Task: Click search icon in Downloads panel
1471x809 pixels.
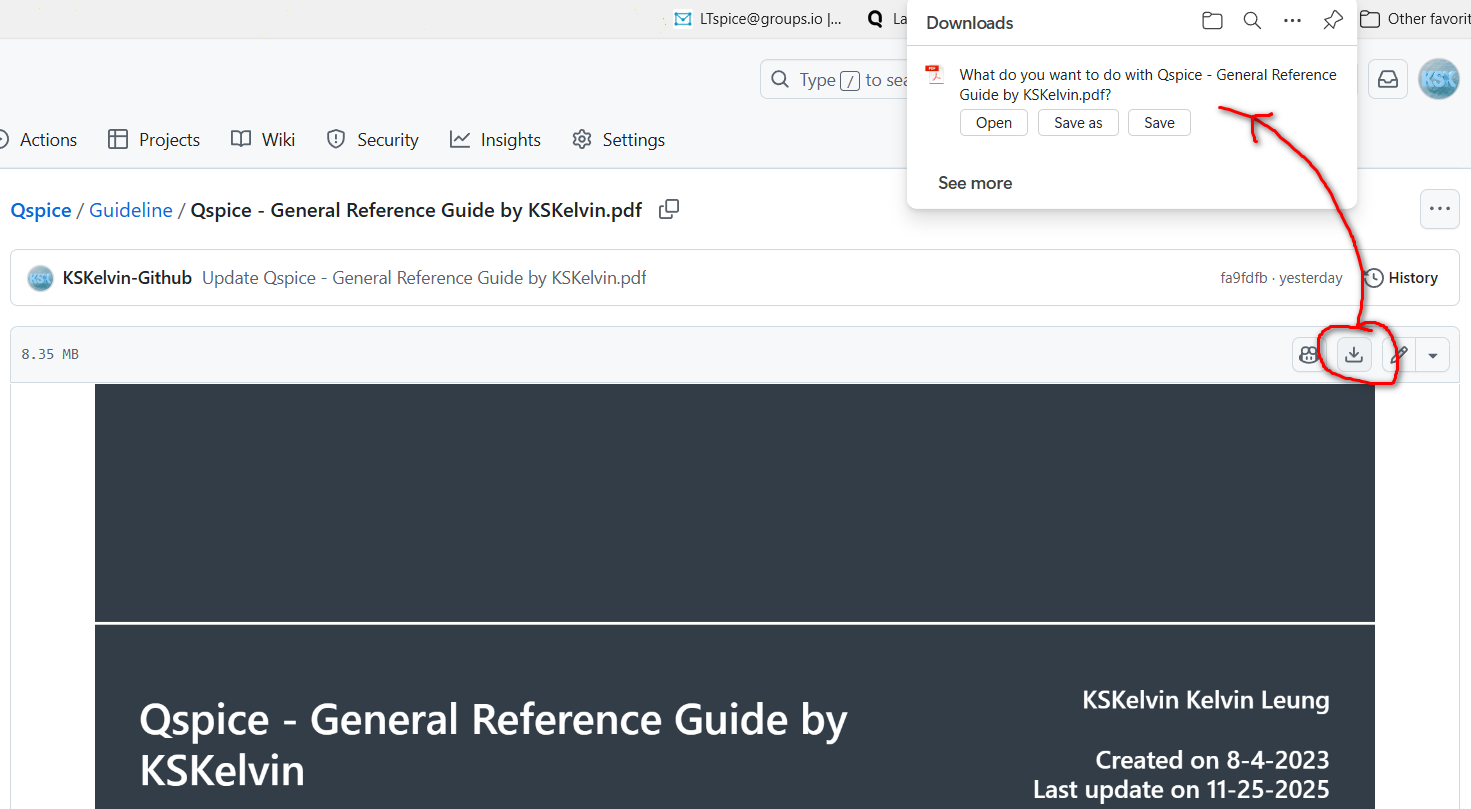Action: [x=1252, y=21]
